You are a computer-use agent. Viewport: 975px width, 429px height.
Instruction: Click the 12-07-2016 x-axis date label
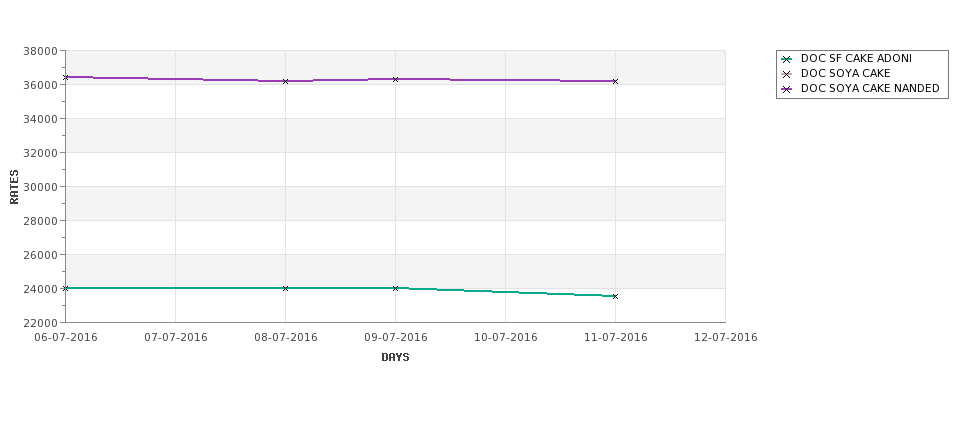coord(726,337)
